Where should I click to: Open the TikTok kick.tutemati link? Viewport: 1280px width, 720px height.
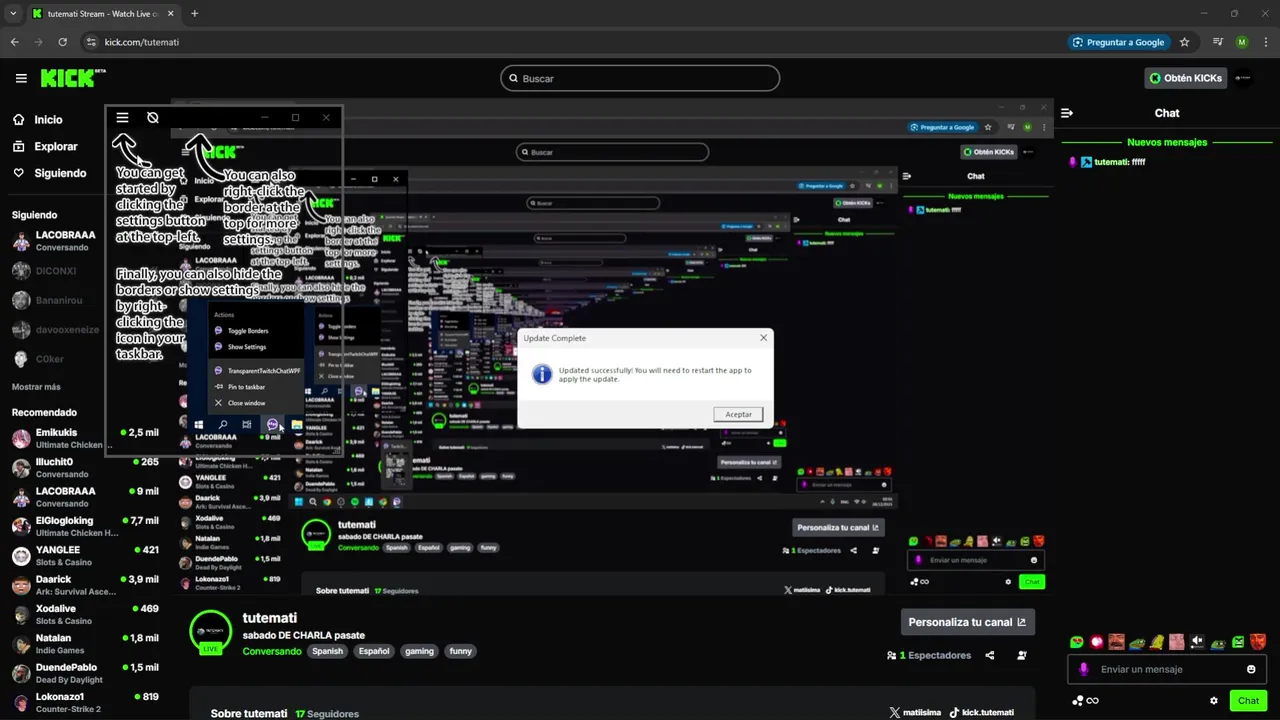click(x=982, y=713)
